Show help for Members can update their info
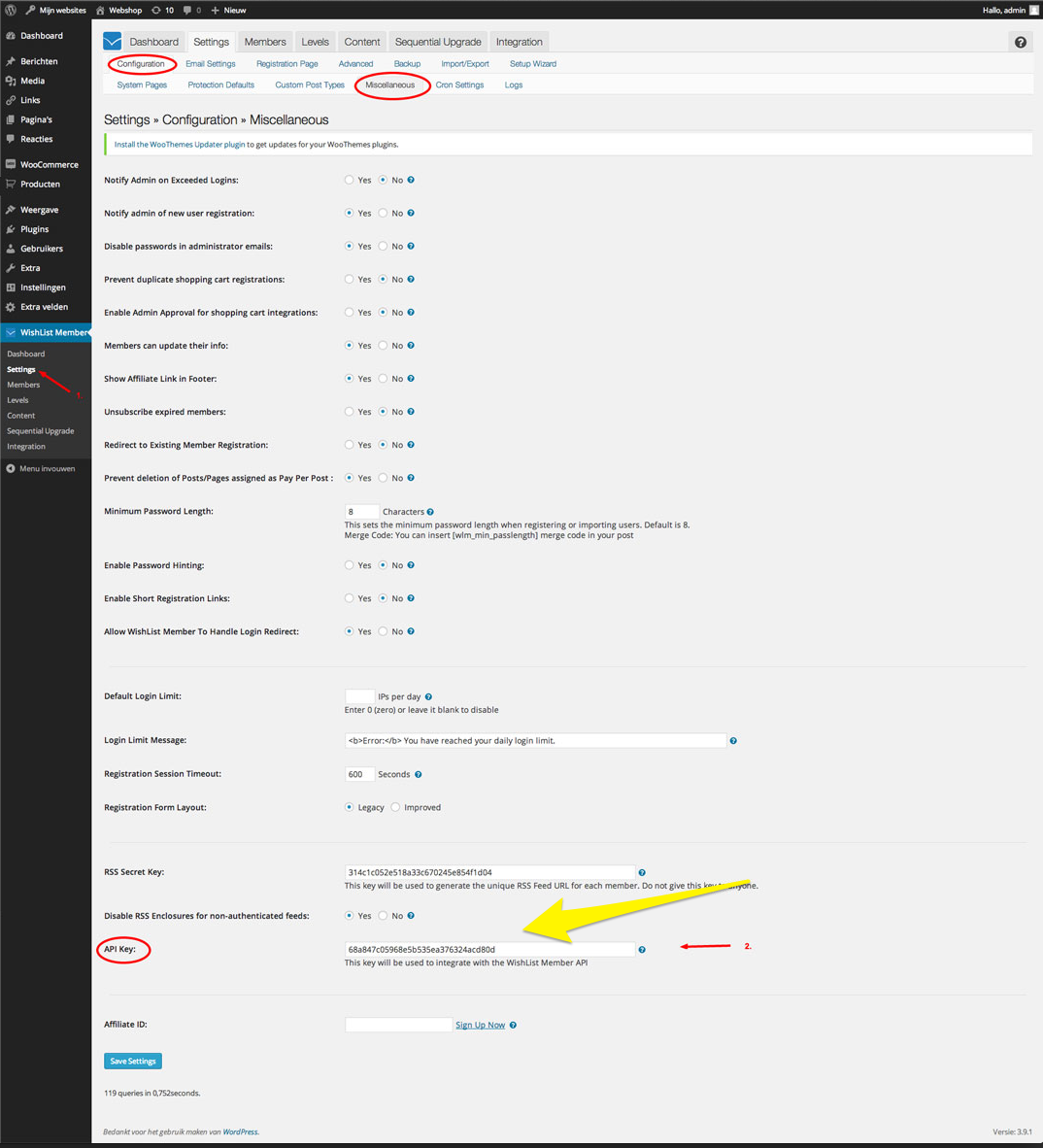The height and width of the screenshot is (1148, 1043). (411, 346)
